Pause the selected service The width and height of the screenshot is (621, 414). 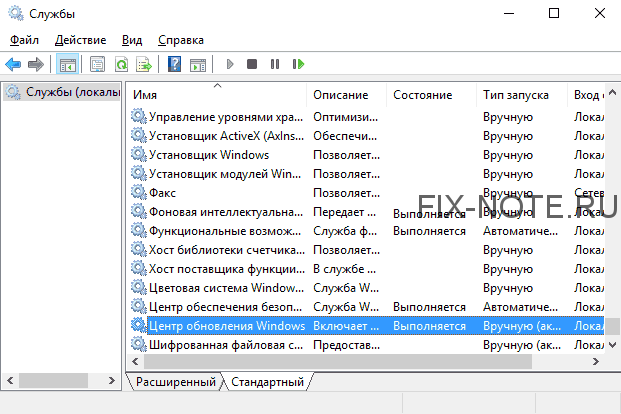[x=275, y=64]
